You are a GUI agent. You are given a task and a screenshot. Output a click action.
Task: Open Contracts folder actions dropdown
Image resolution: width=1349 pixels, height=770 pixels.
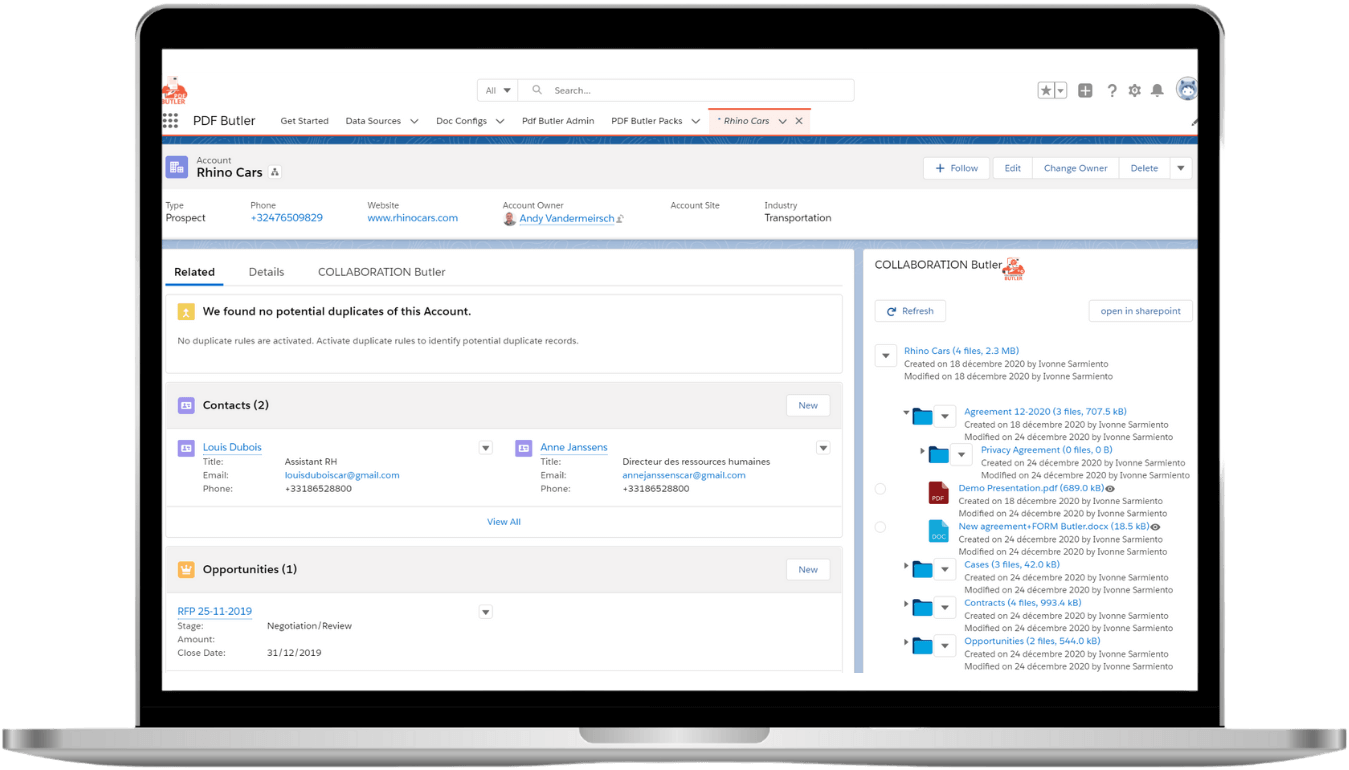point(944,608)
